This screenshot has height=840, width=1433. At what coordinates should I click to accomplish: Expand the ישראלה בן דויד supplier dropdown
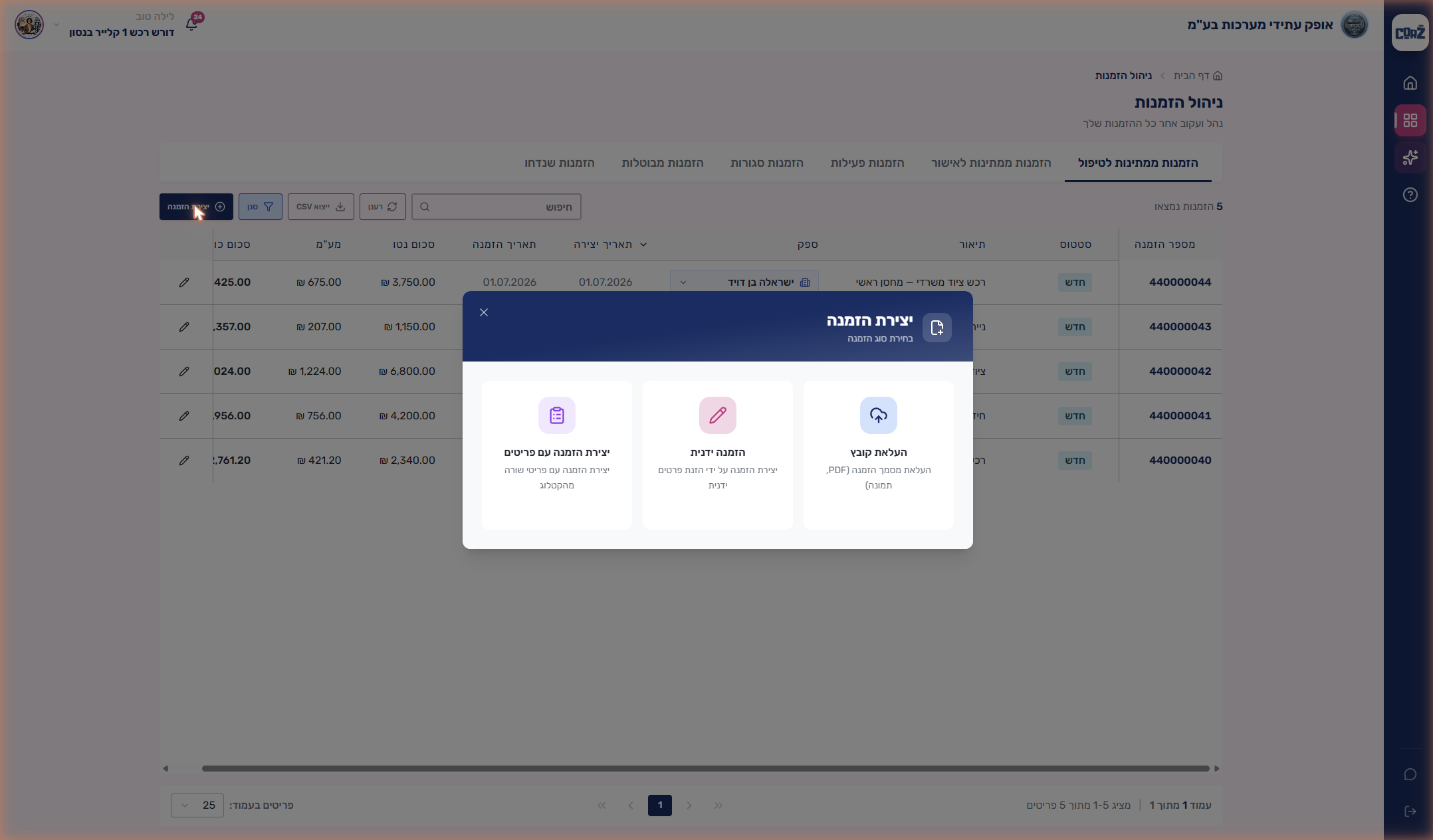click(744, 282)
